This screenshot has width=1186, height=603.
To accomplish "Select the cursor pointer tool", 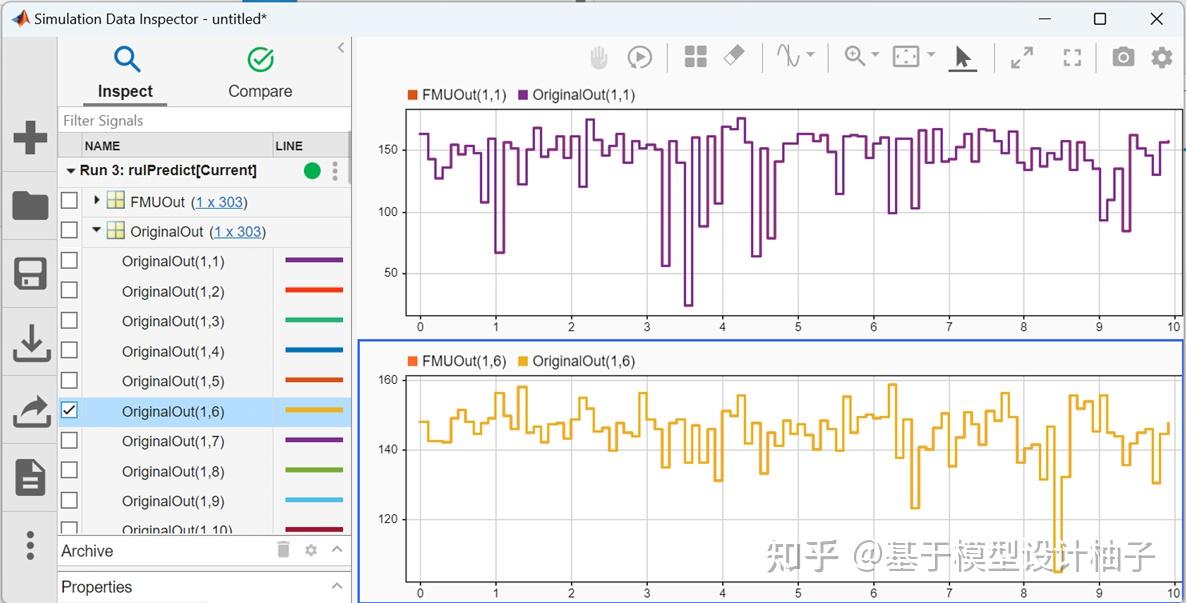I will click(962, 57).
